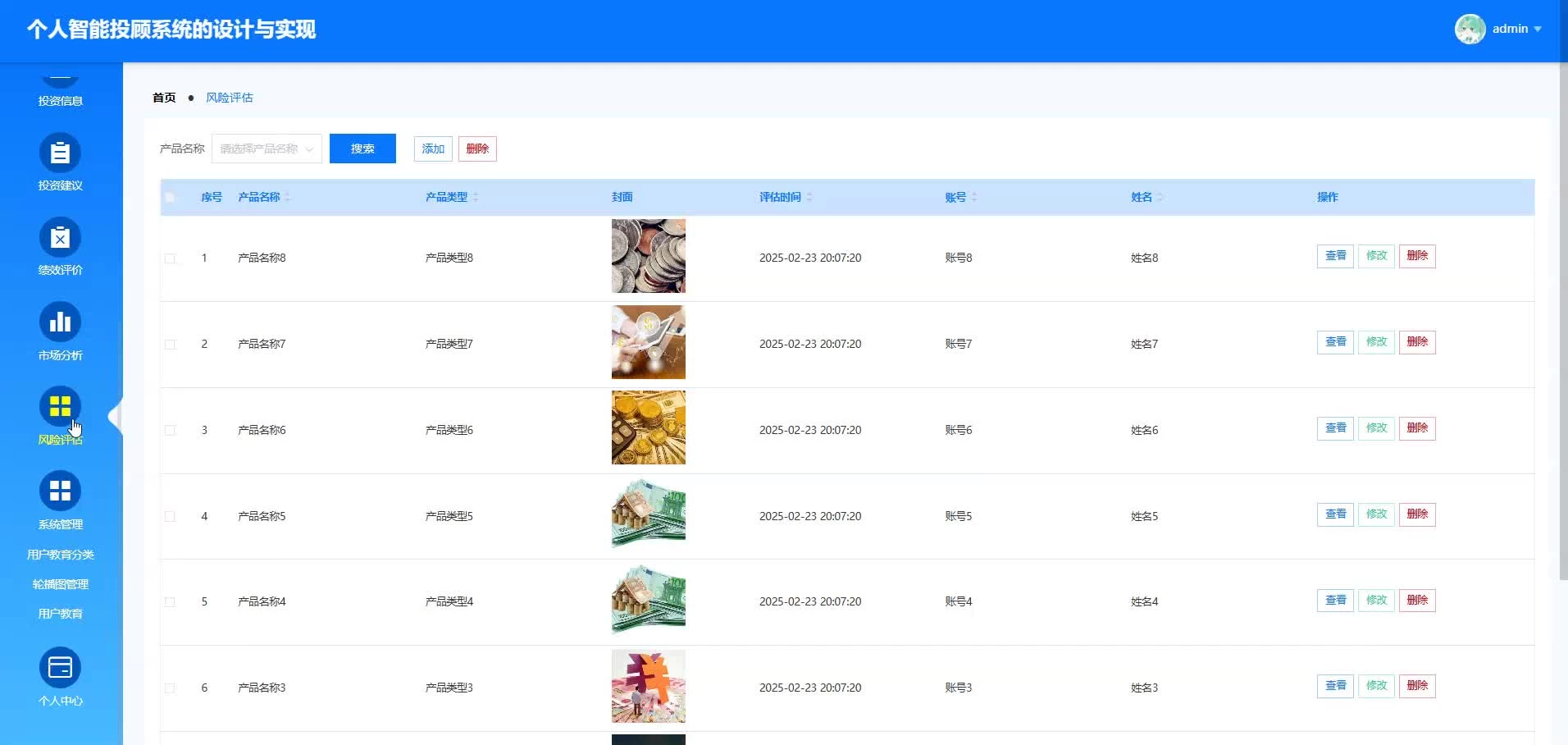
Task: Open the 产品名称 filter dropdown
Action: (x=267, y=149)
